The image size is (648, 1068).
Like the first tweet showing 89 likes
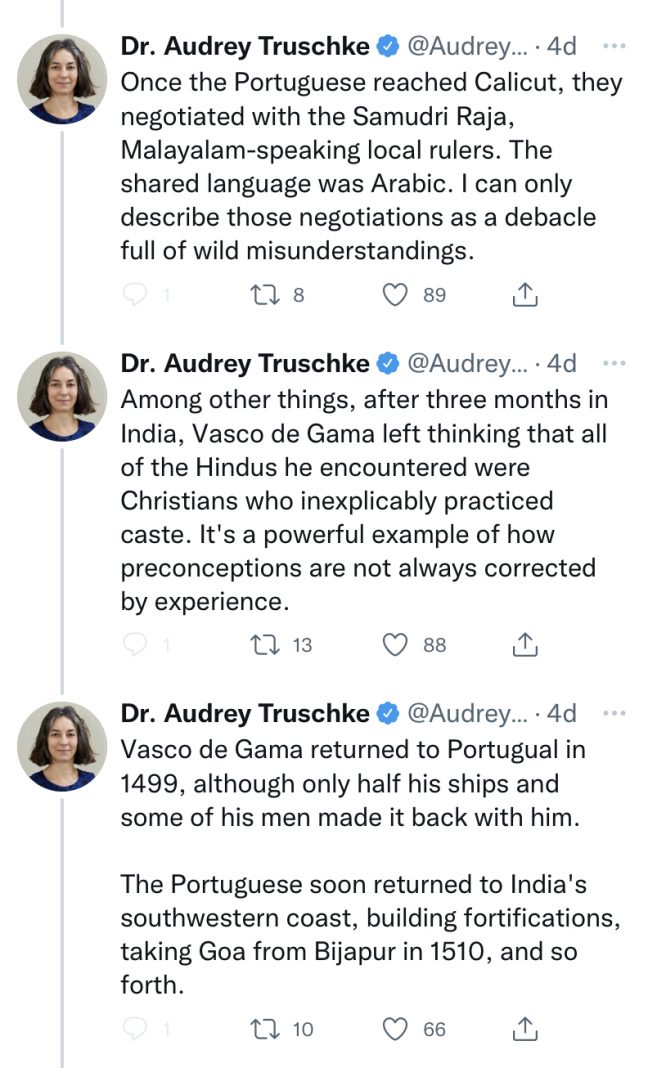pyautogui.click(x=395, y=295)
